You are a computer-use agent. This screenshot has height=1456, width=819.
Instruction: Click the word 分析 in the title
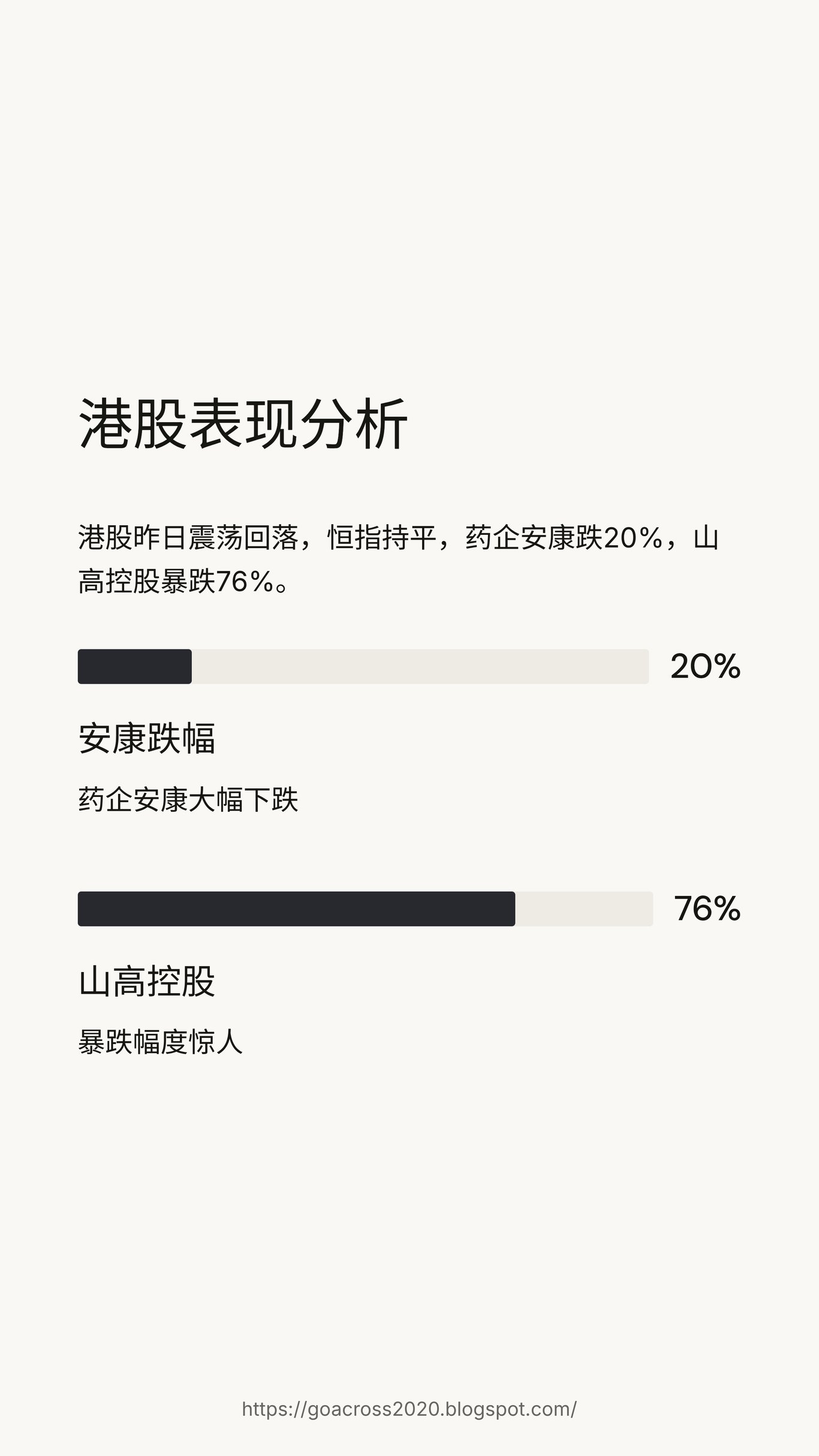(354, 423)
